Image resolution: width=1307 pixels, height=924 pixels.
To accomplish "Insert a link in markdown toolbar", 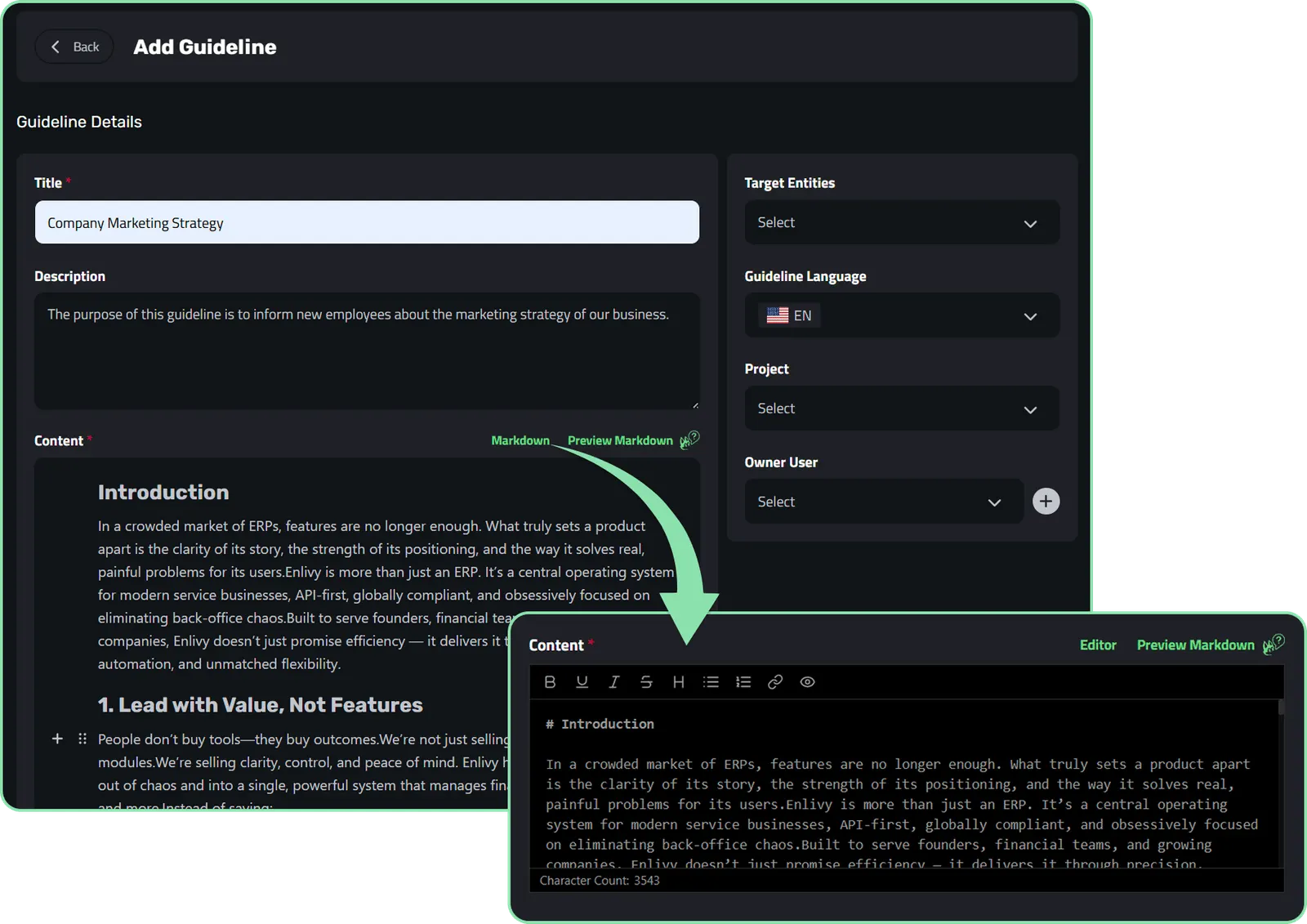I will tap(775, 681).
